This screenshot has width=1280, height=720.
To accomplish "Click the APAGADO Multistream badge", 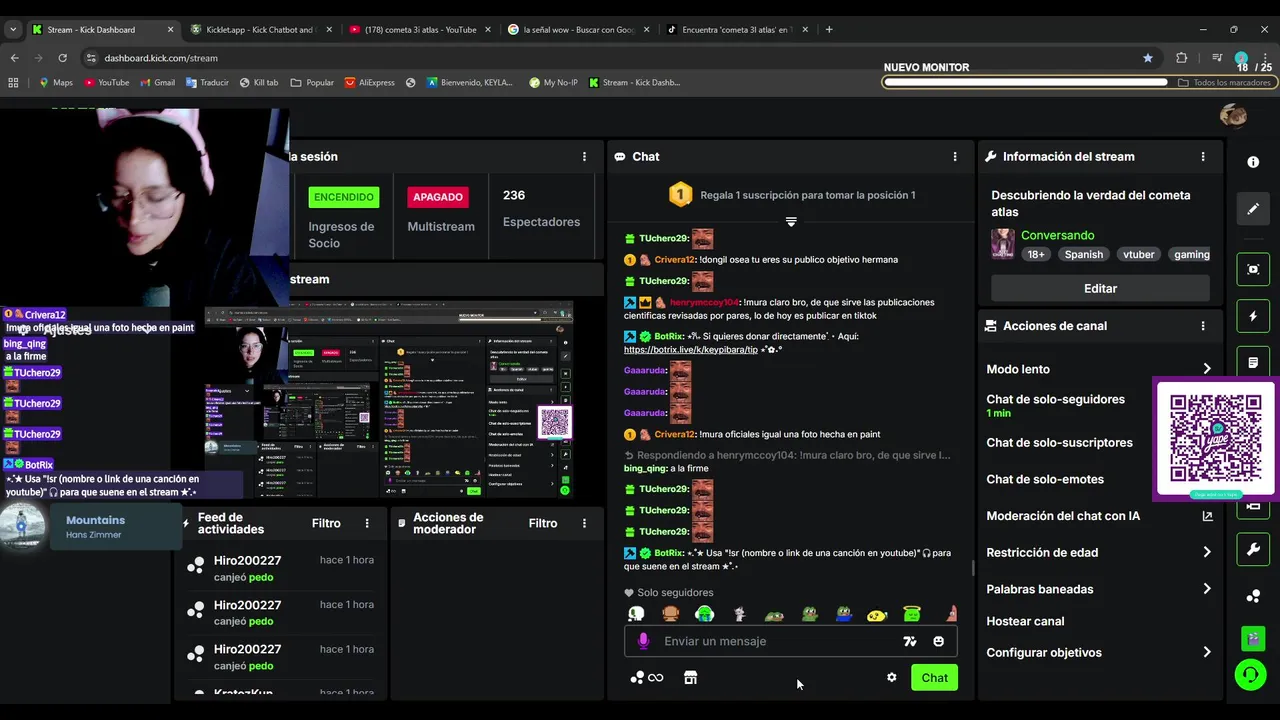I will 438,197.
